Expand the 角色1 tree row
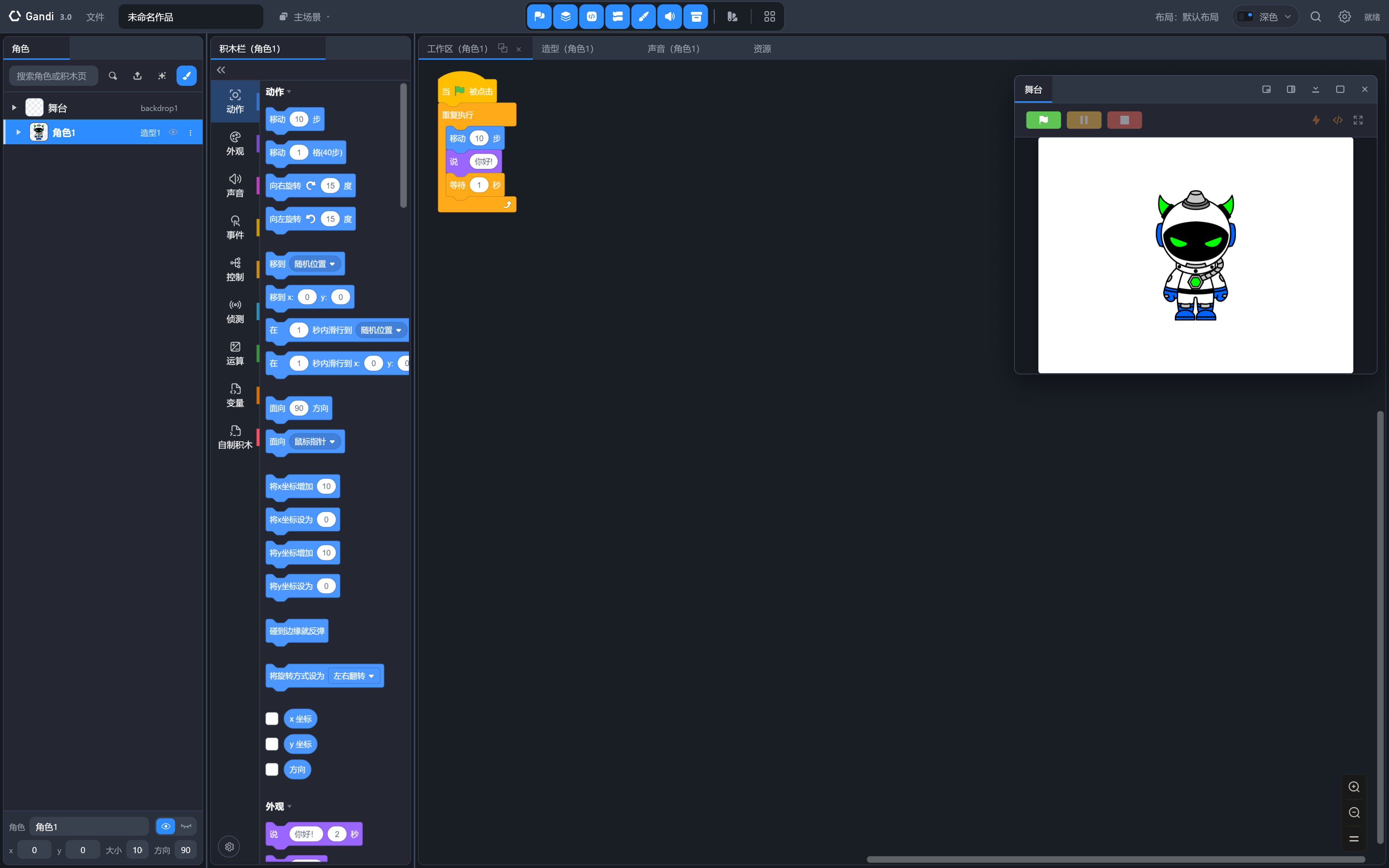Viewport: 1389px width, 868px height. [18, 132]
